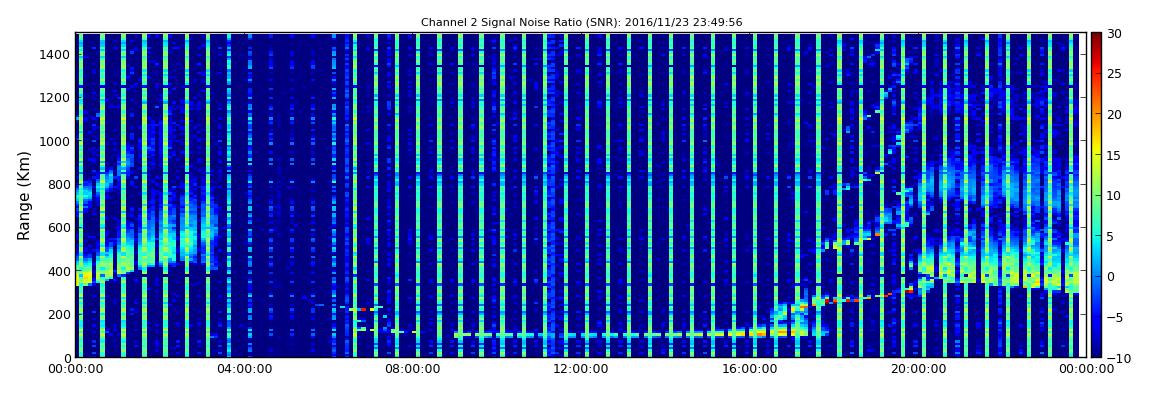The height and width of the screenshot is (407, 1150).
Task: Click the colorbar value 20
Action: [1115, 114]
